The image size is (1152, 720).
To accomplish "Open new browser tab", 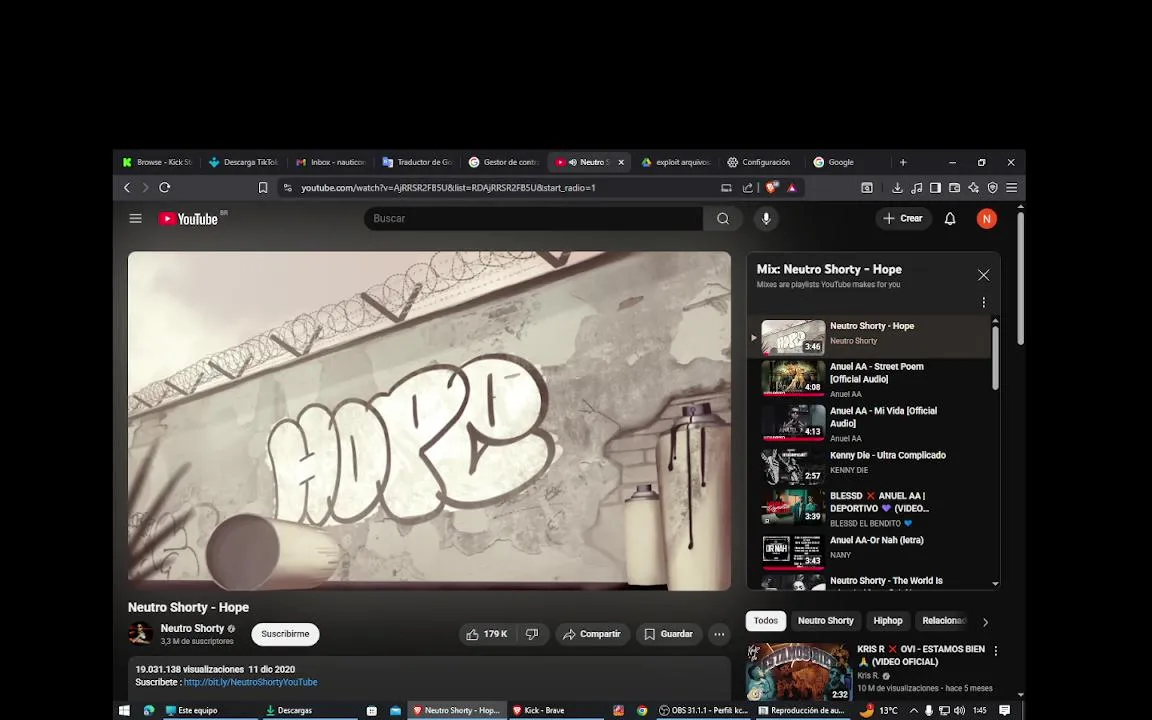I will point(903,162).
